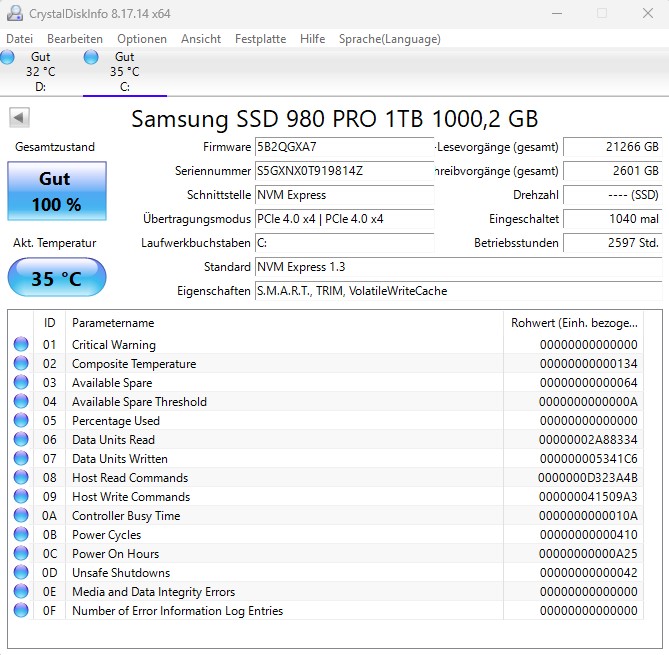This screenshot has width=669, height=655.
Task: Open the Festplatte menu
Action: pyautogui.click(x=260, y=39)
